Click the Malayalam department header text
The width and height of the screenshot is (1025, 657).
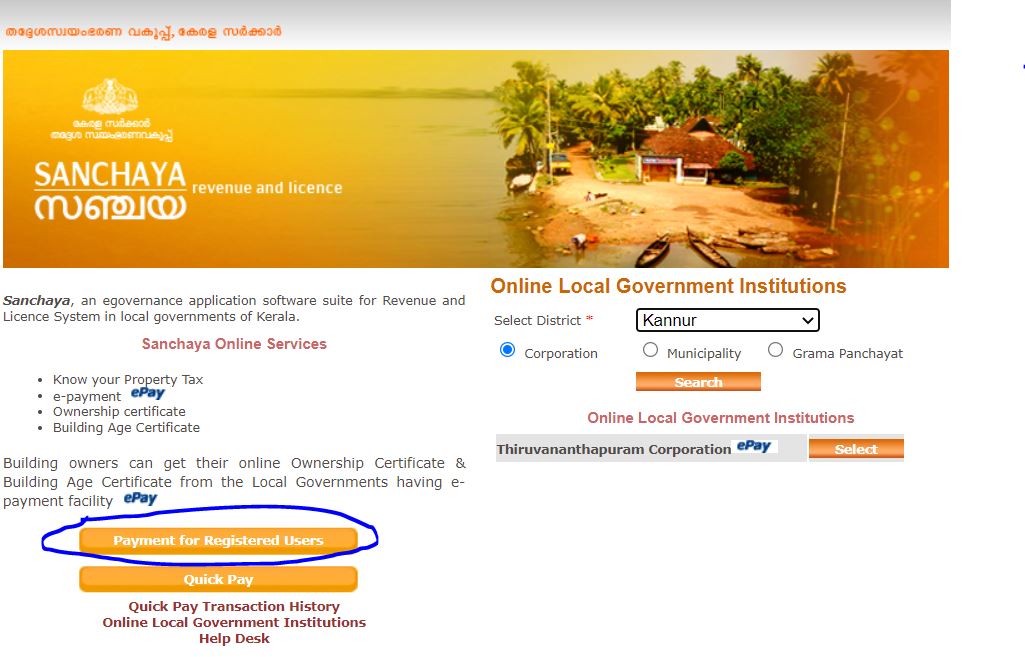143,31
